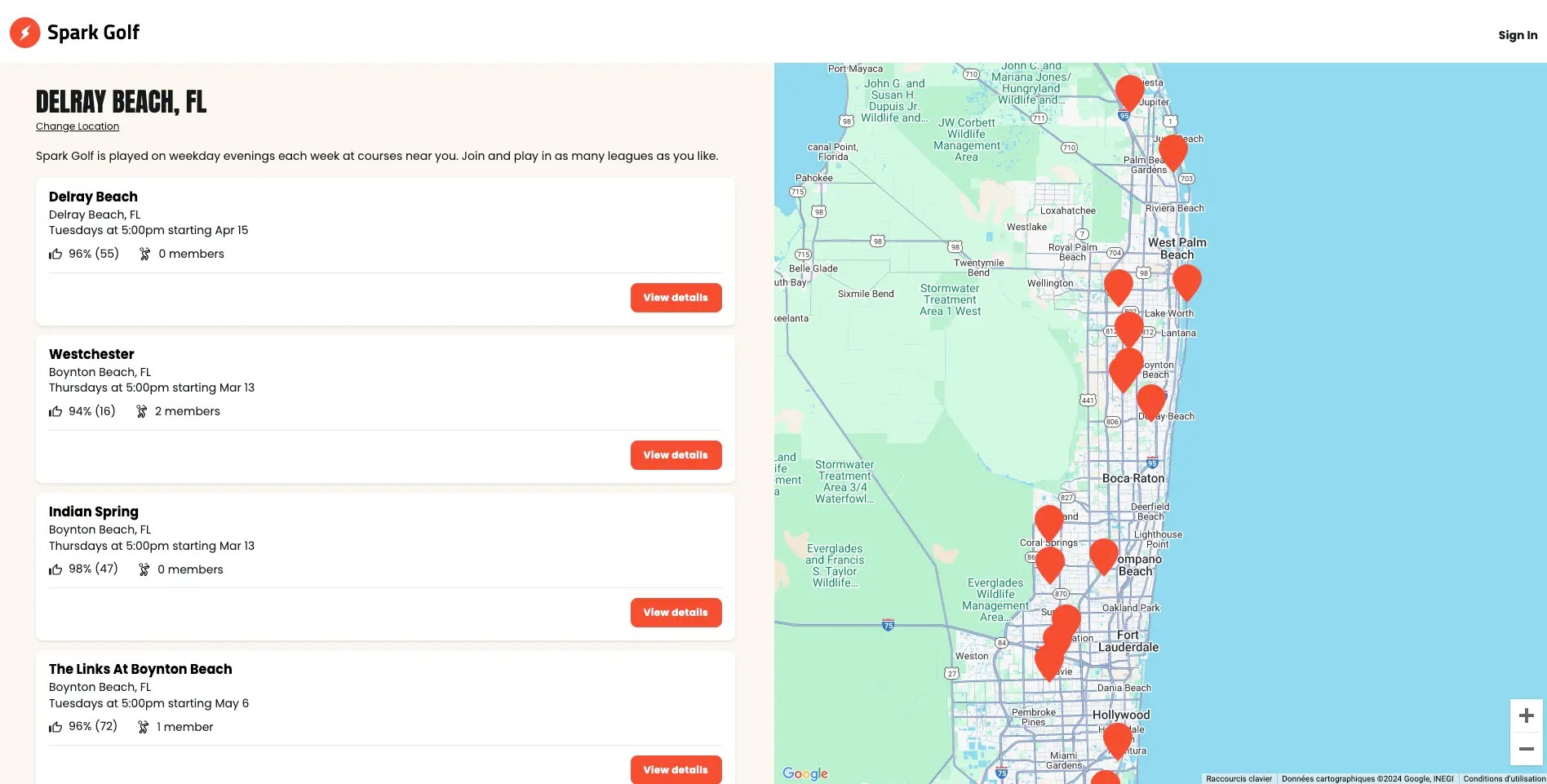1547x784 pixels.
Task: Click the '96% (72)' rating text
Action: [93, 726]
